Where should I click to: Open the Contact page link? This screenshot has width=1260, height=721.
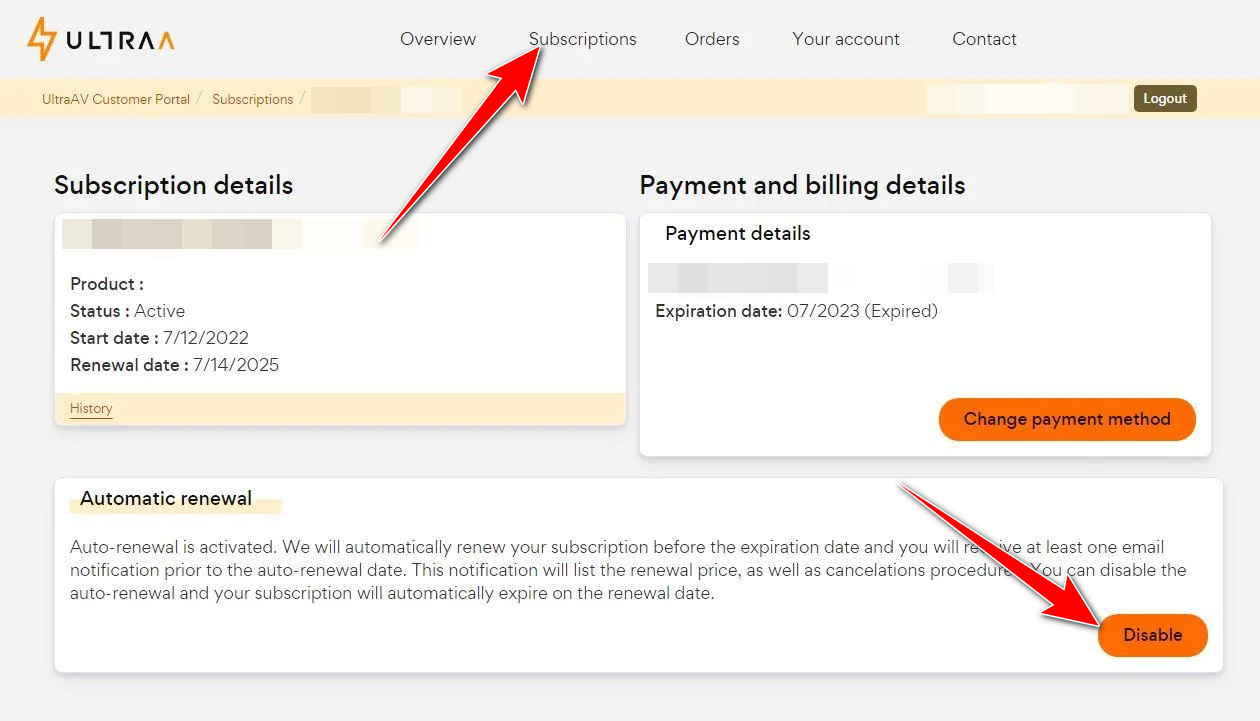point(984,39)
